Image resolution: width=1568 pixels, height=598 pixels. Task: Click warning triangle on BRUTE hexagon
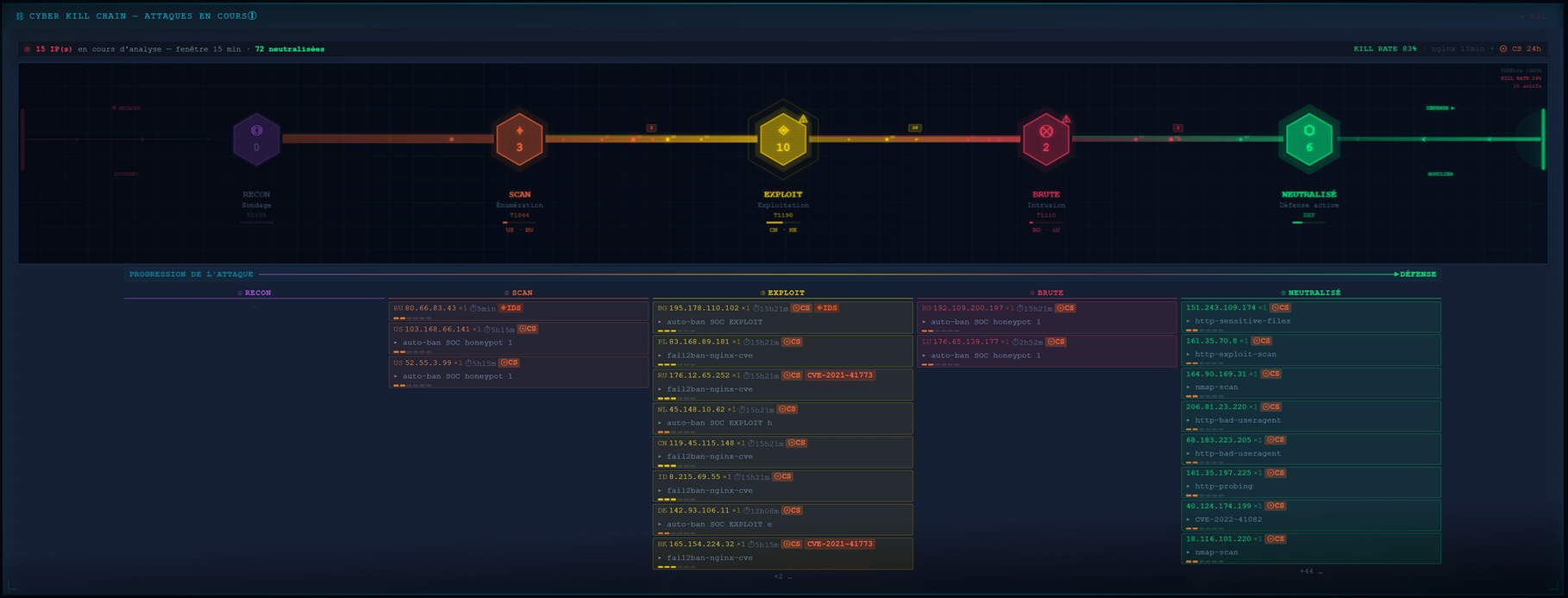[1066, 119]
